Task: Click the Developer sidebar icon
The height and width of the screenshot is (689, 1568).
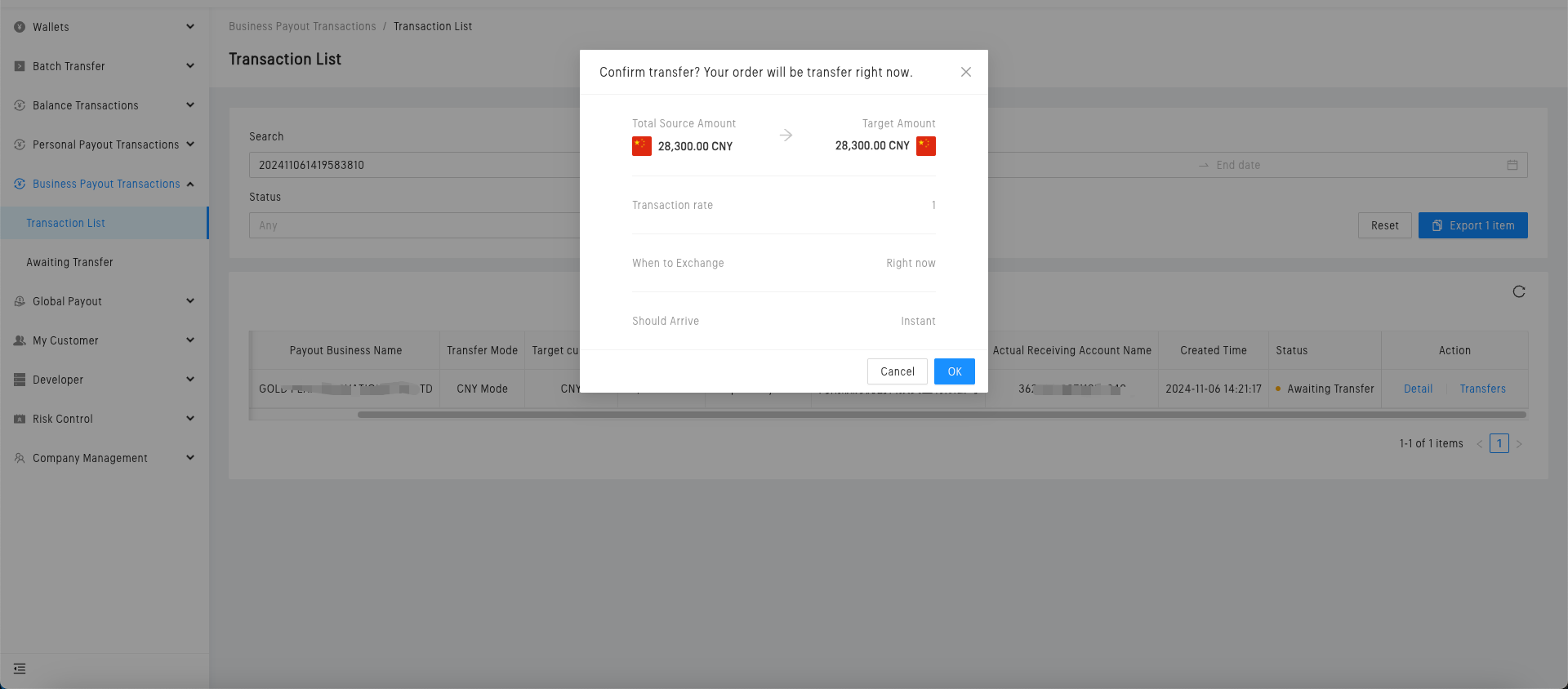Action: 20,380
